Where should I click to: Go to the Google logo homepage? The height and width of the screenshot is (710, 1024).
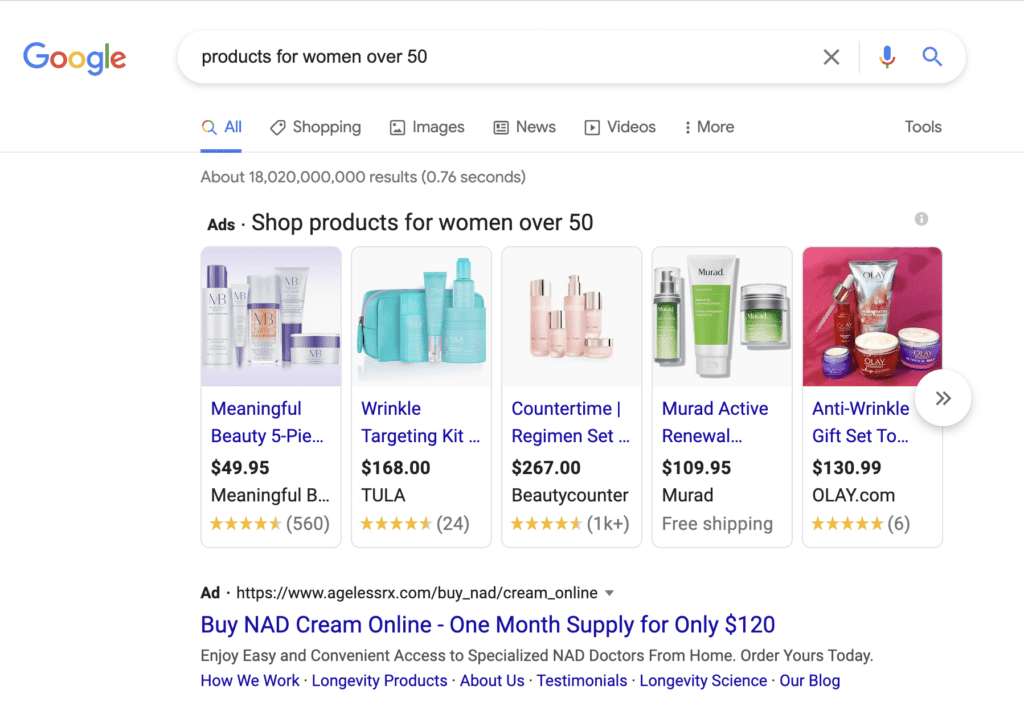[x=74, y=58]
